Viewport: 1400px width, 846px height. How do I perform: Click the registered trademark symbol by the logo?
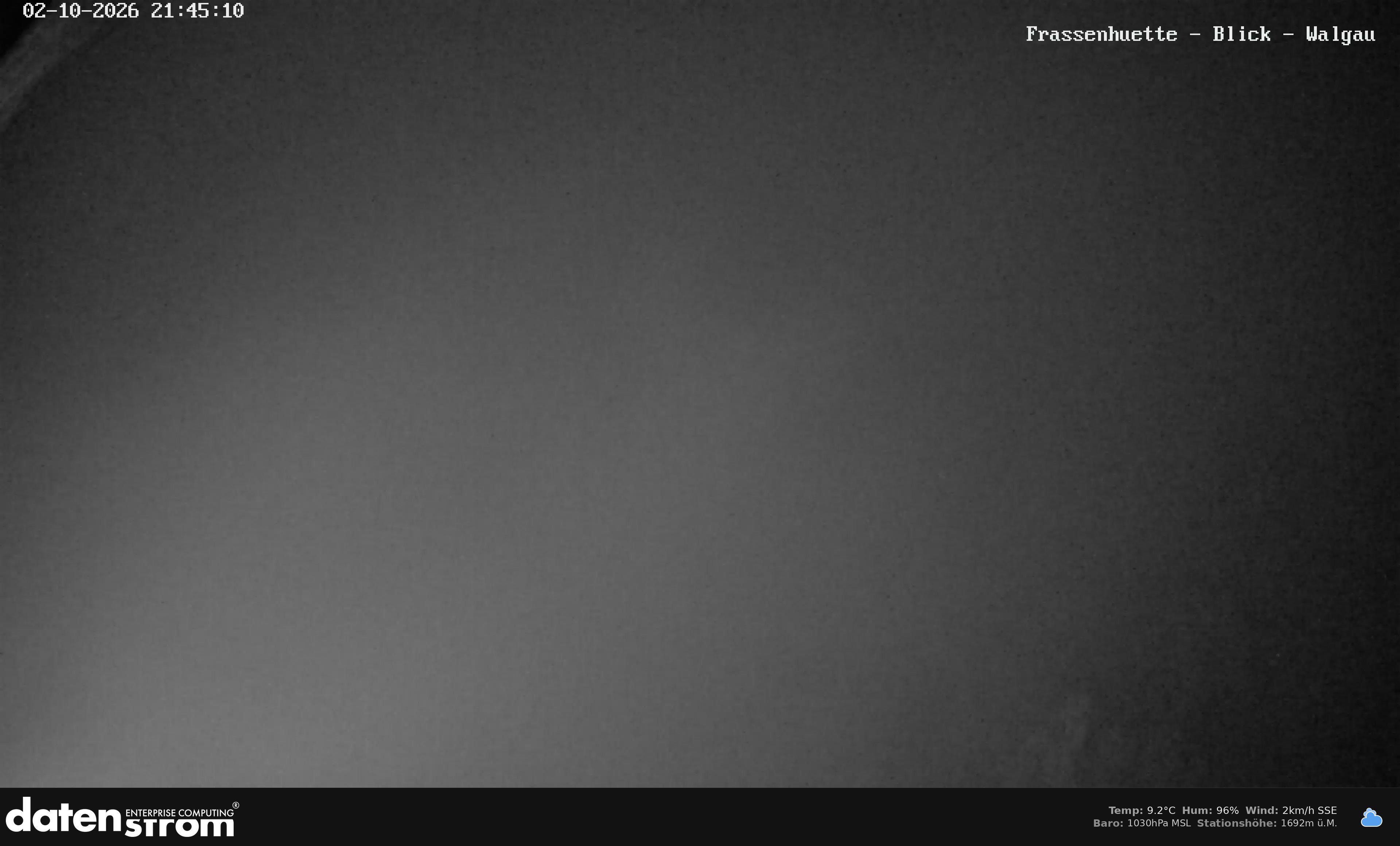(236, 805)
